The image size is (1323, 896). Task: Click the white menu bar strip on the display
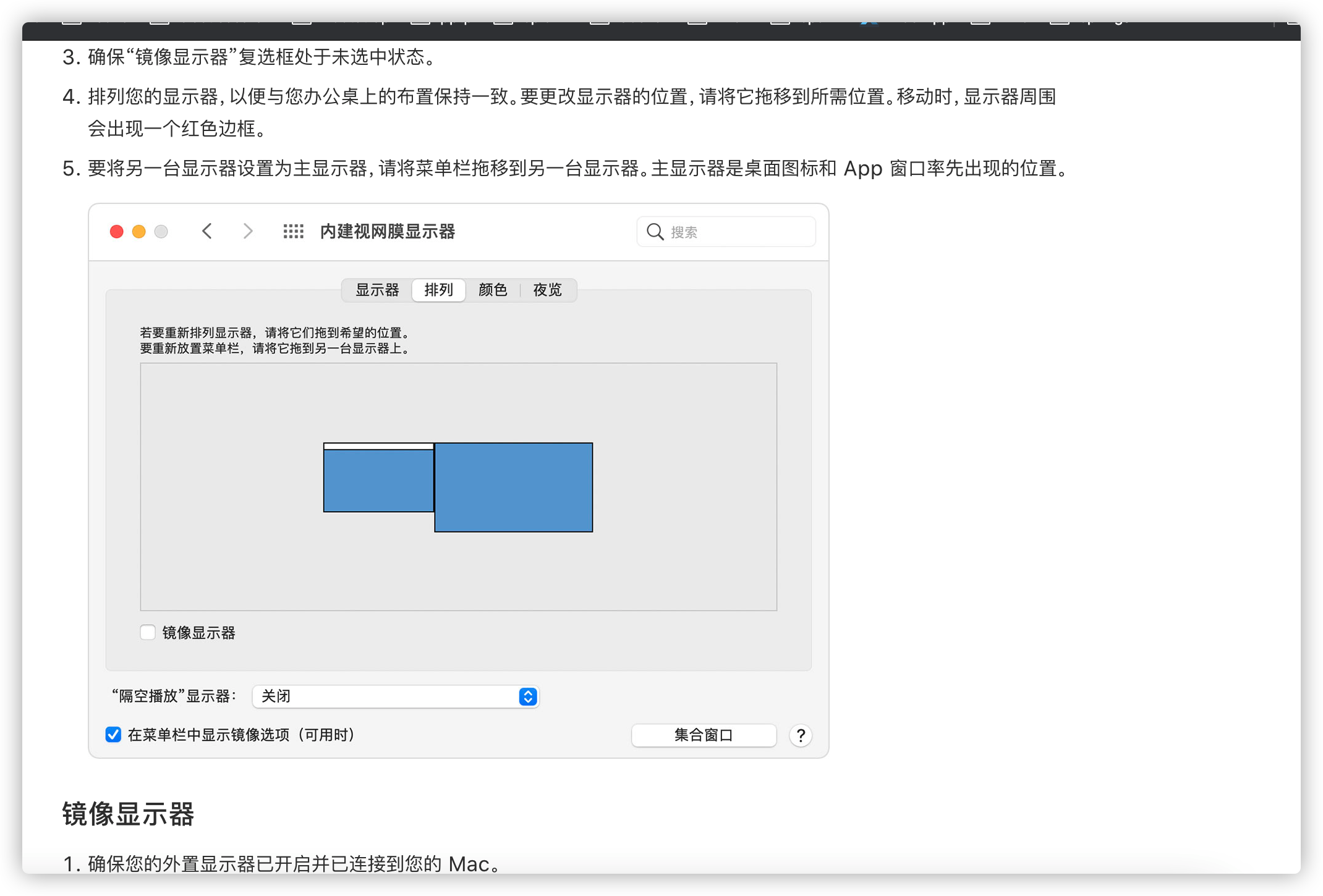(378, 446)
